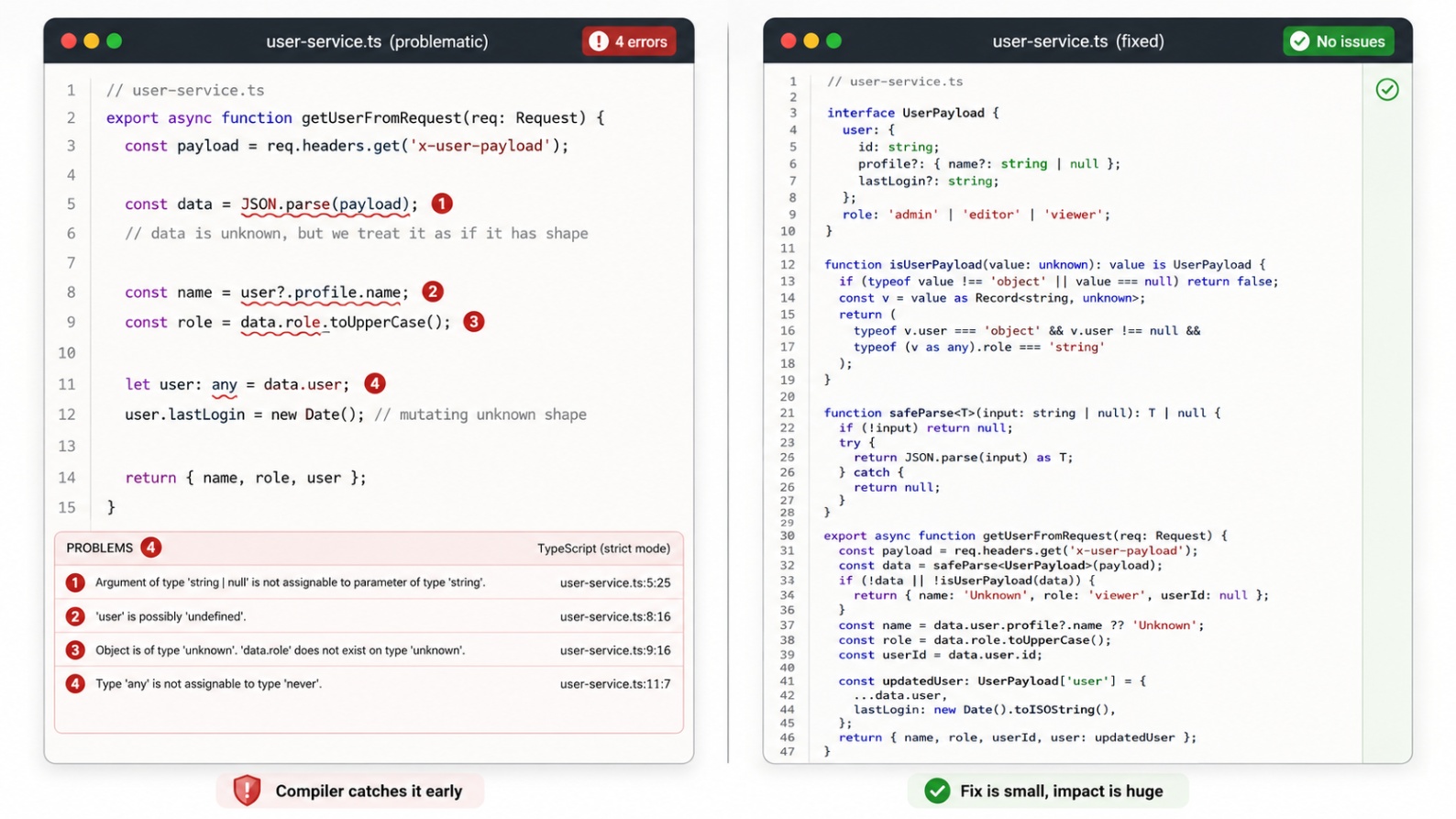Close the problematic user-service.ts window with red dot

click(x=69, y=41)
